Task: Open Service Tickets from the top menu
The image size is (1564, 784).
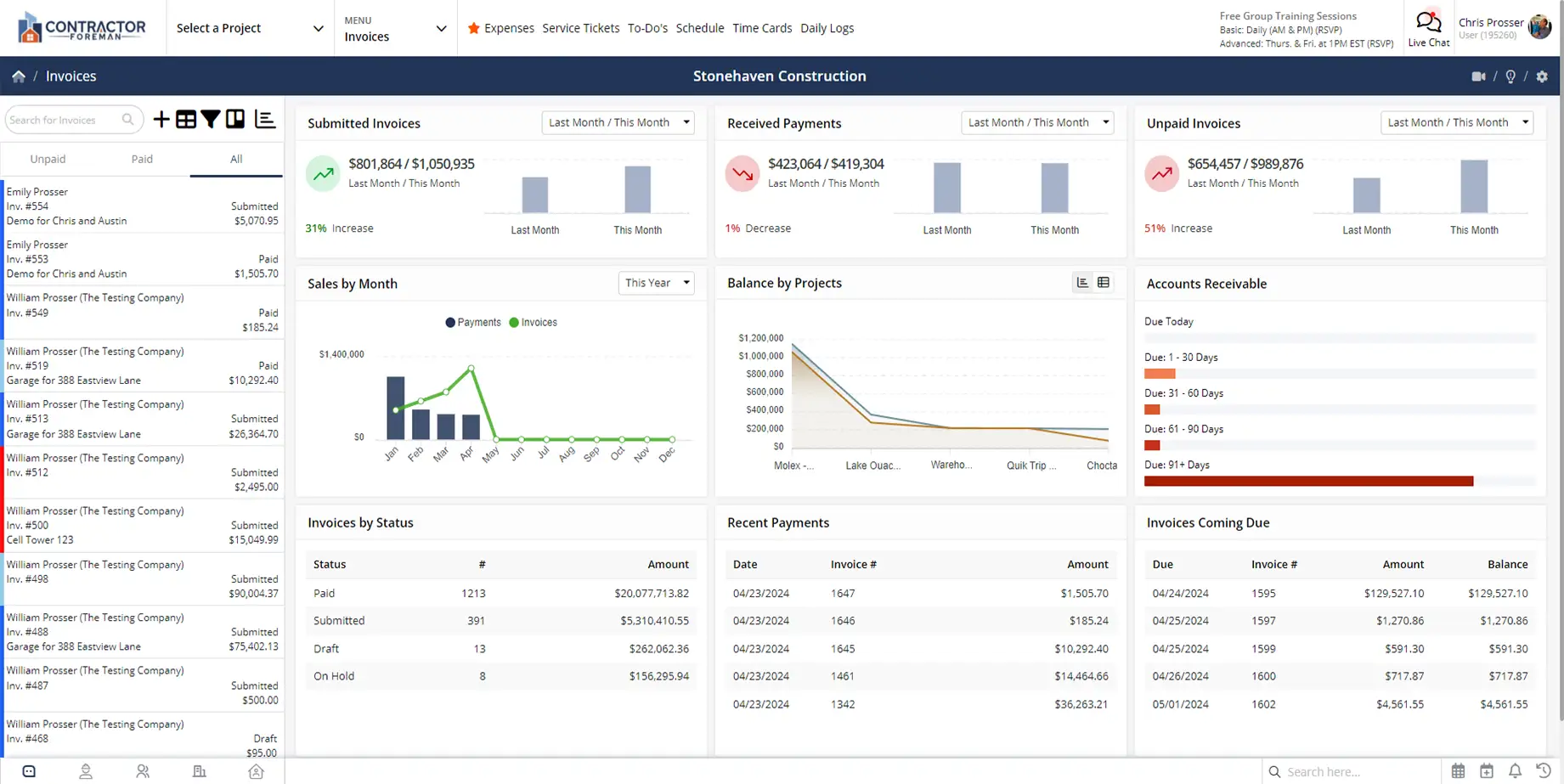Action: pos(581,28)
